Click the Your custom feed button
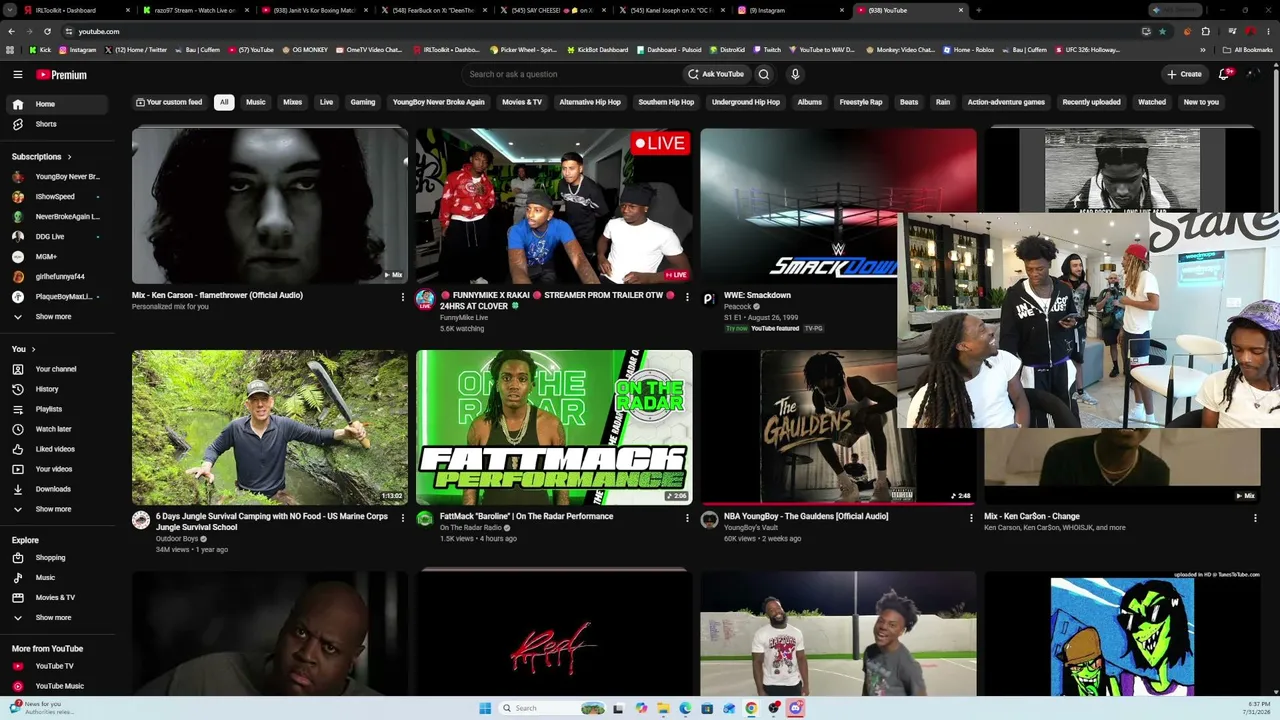Screen dimensions: 1280x720 click(x=169, y=102)
